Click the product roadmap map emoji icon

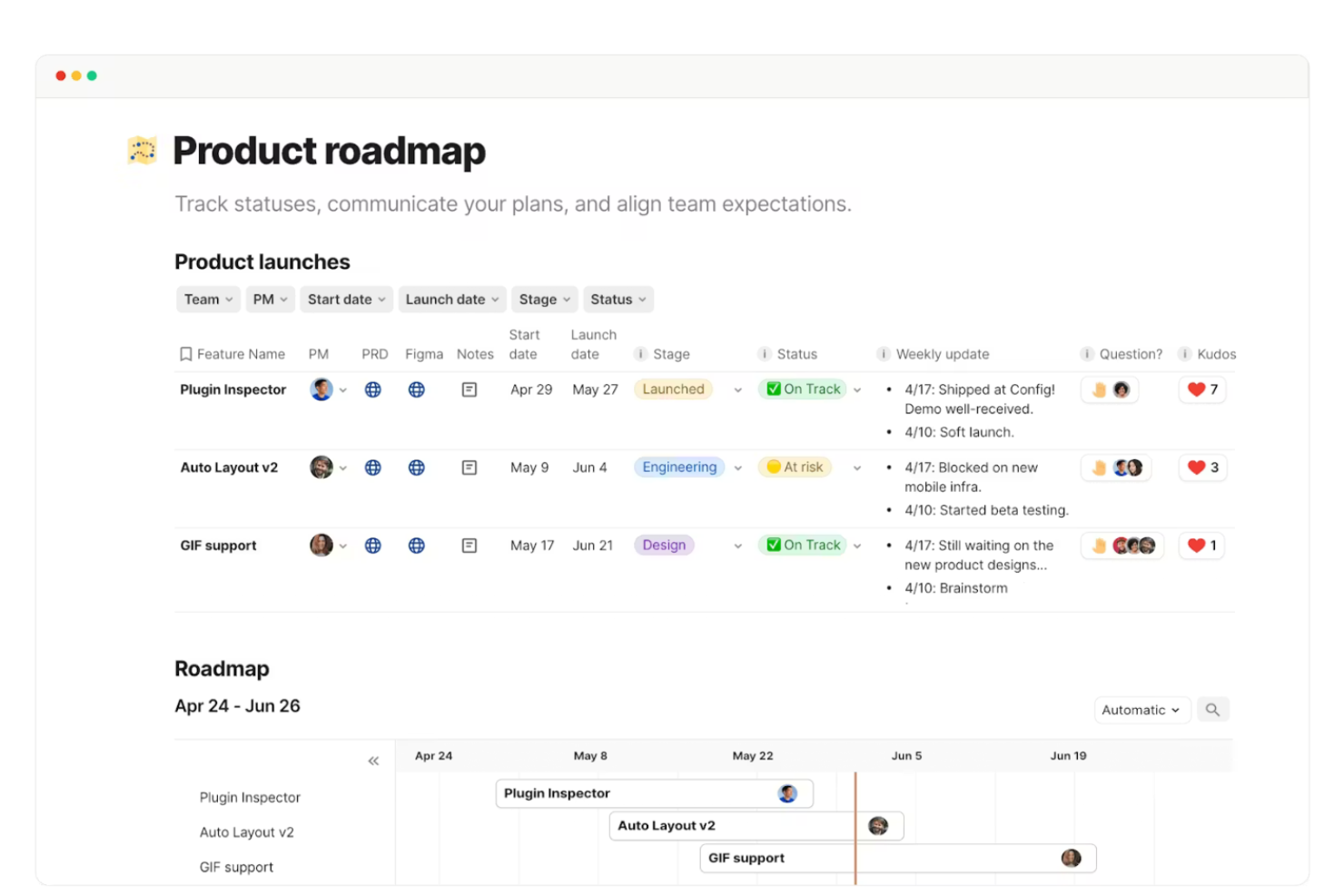pos(143,150)
